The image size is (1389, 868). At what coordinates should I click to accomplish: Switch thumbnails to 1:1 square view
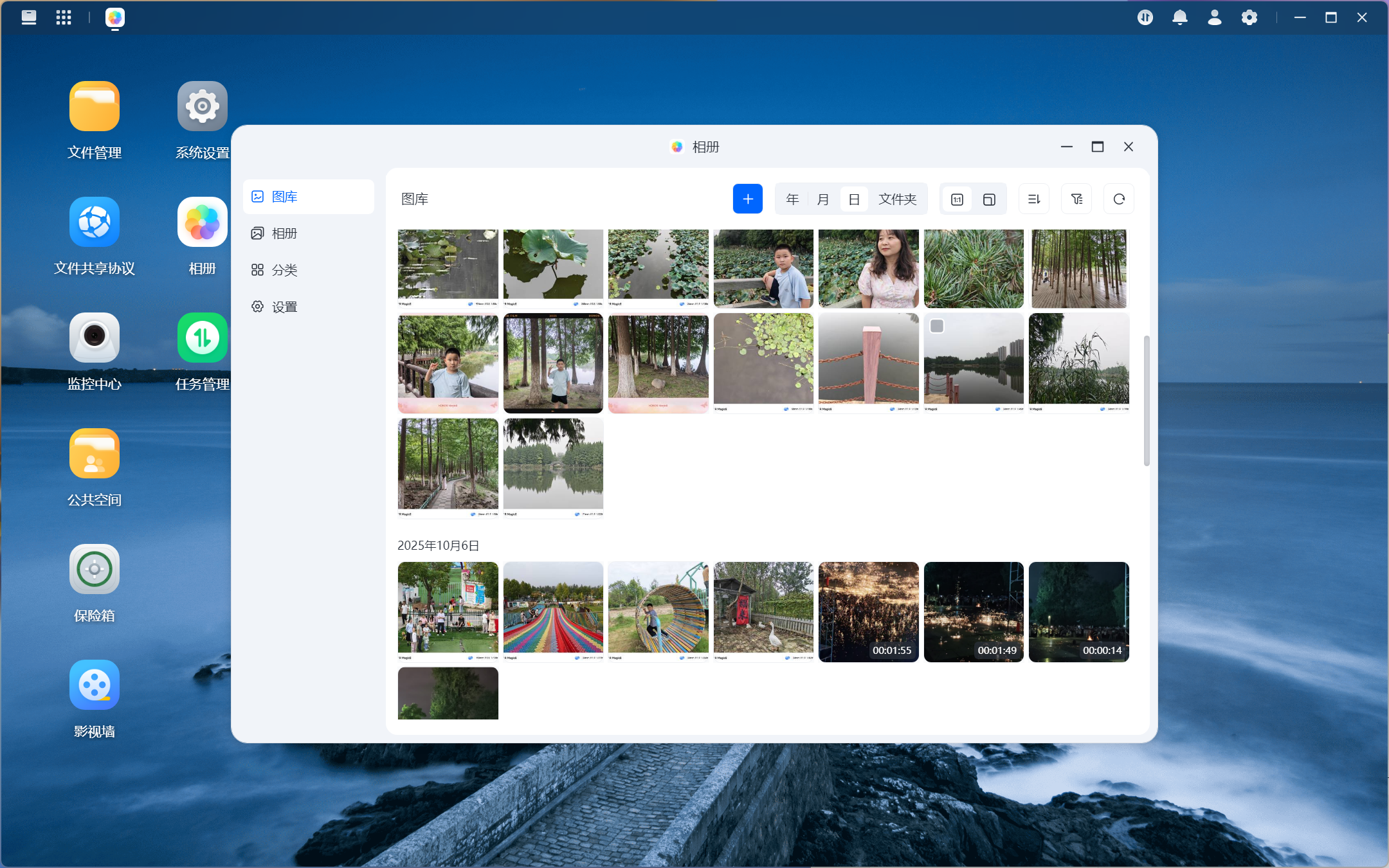click(x=957, y=199)
